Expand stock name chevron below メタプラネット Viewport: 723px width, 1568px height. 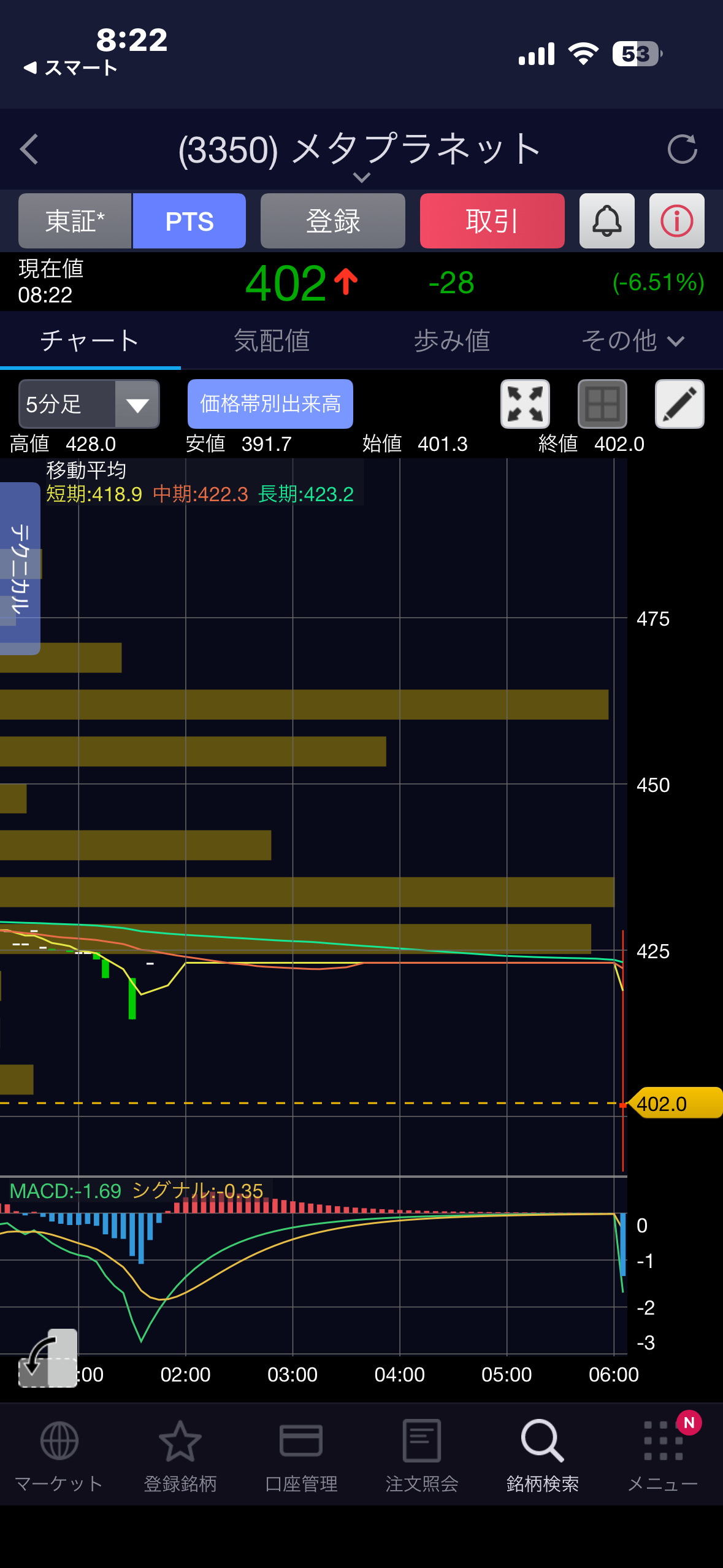(x=362, y=178)
